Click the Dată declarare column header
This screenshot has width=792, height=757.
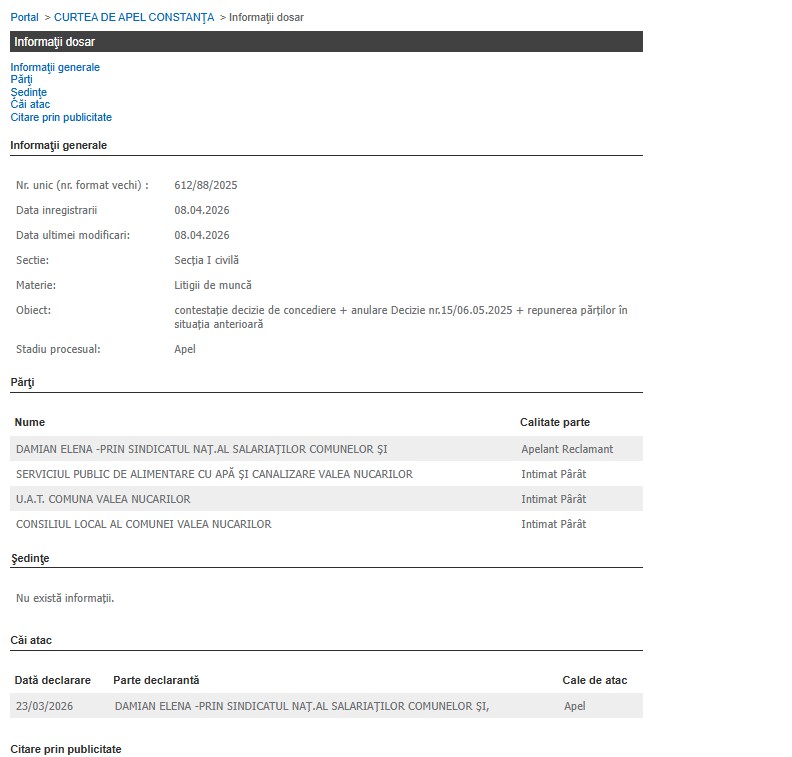52,680
